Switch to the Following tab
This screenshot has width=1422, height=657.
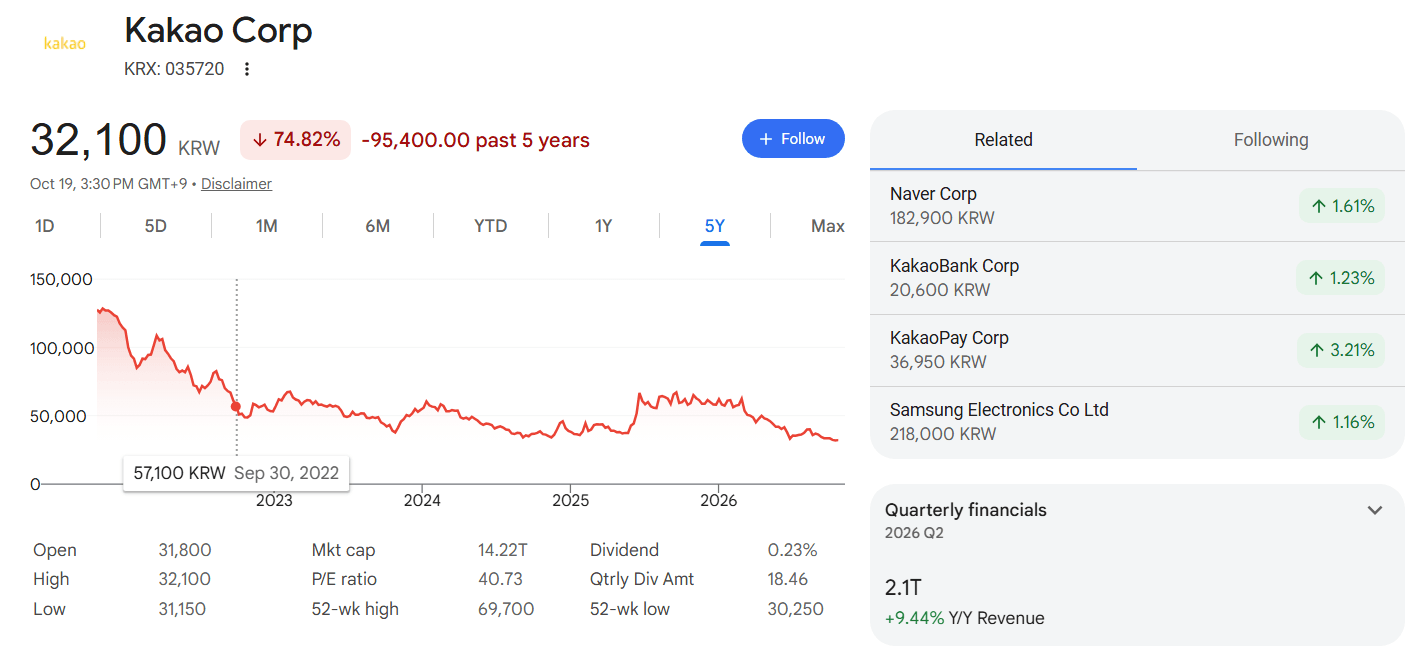1271,140
